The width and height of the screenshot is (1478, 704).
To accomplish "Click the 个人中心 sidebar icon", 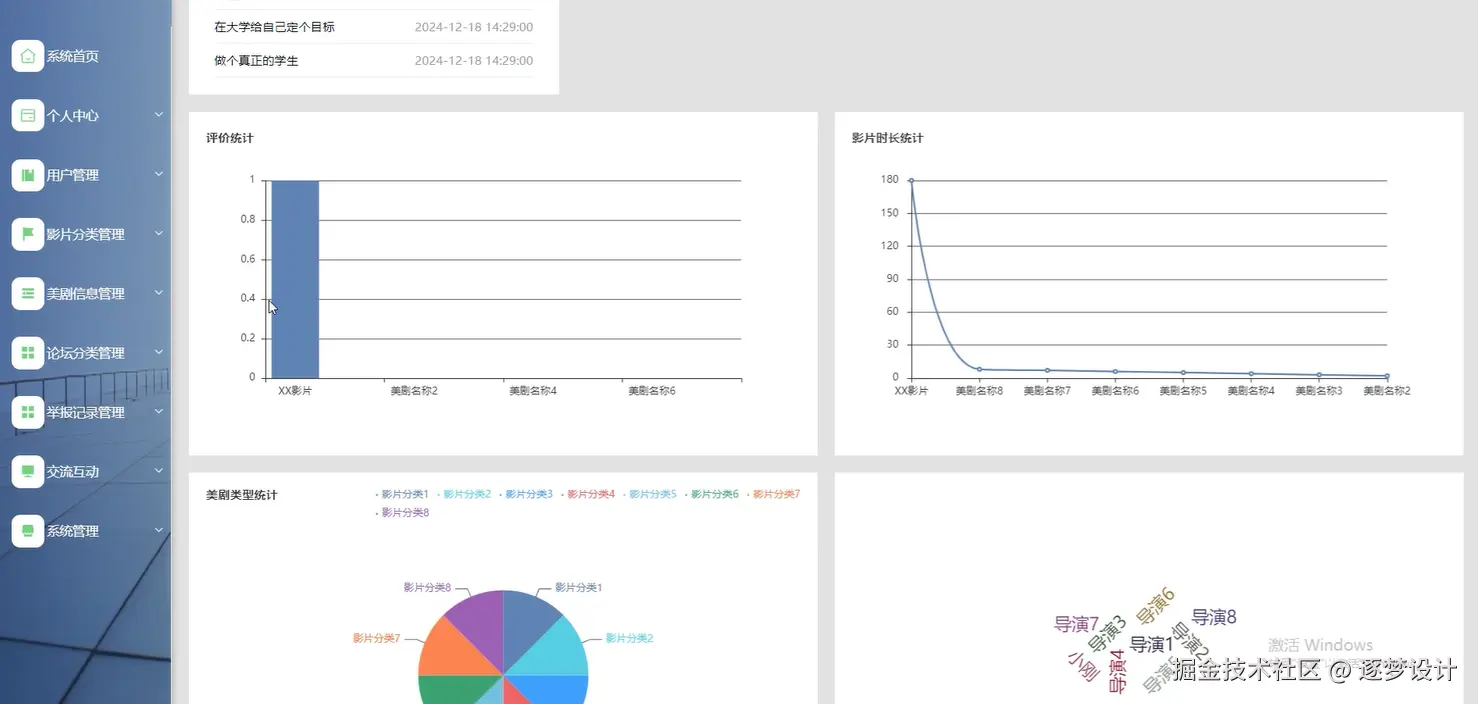I will click(27, 115).
